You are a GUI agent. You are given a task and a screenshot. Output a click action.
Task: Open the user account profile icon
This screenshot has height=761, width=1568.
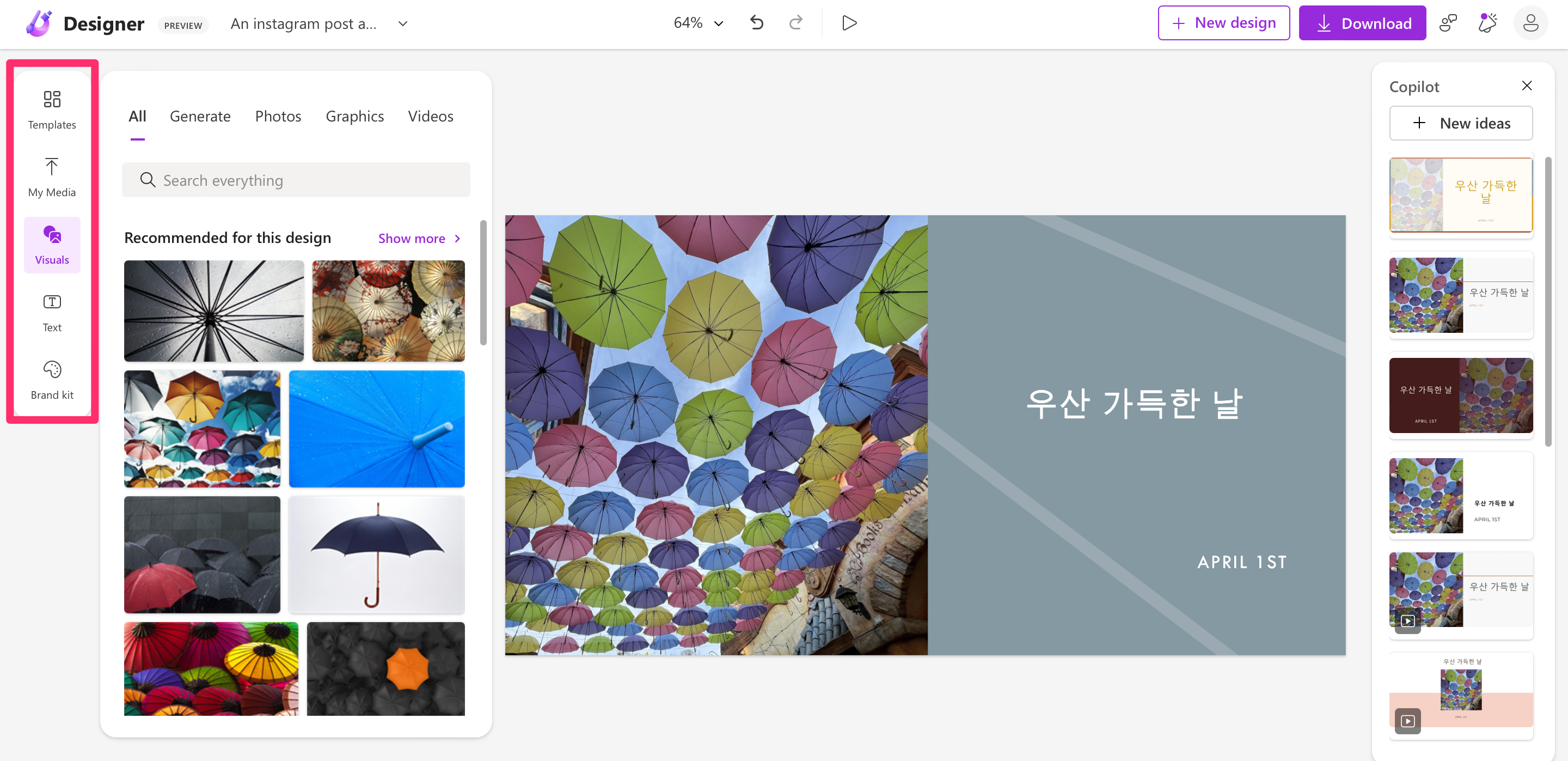click(1530, 23)
